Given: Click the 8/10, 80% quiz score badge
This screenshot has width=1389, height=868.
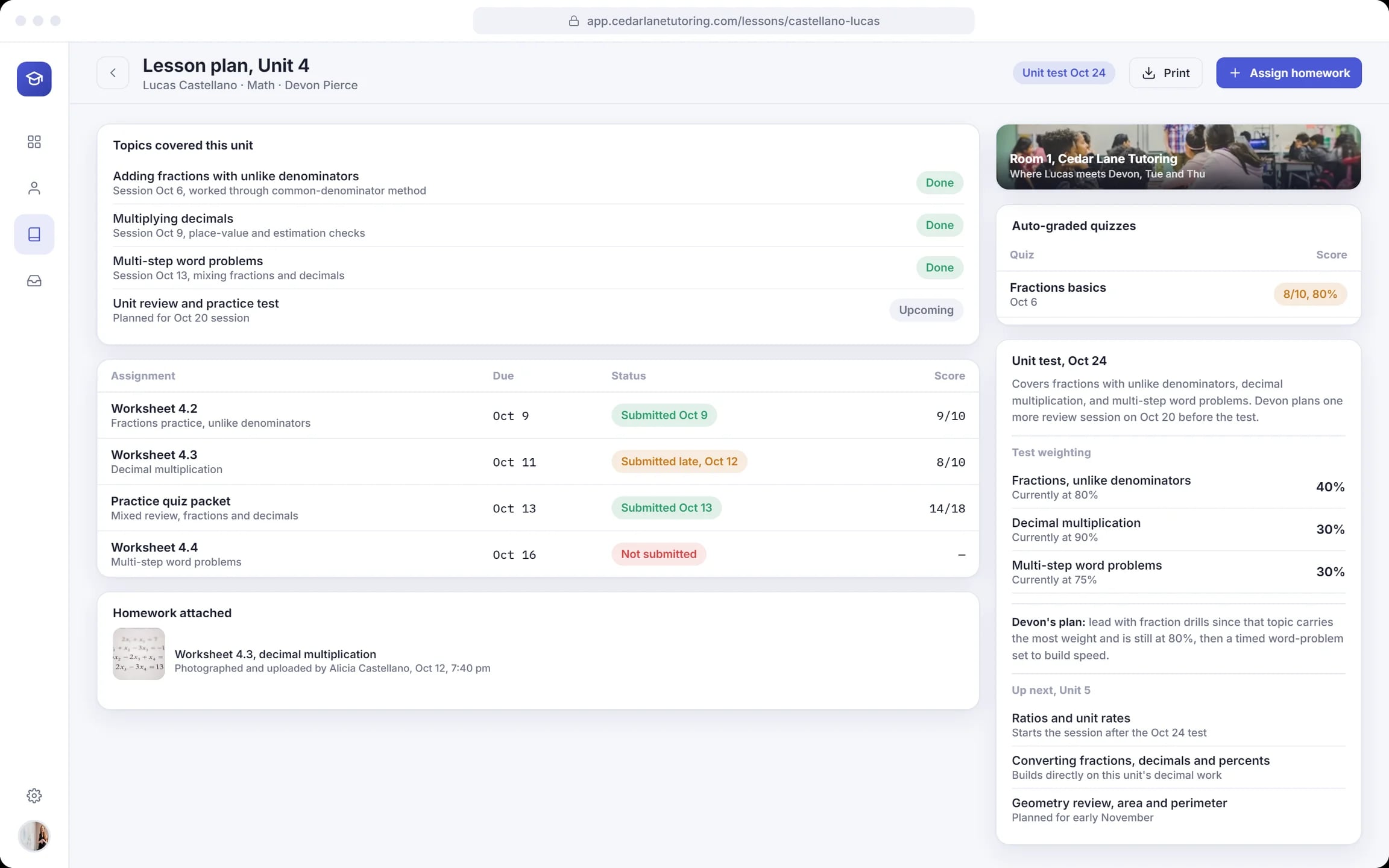Looking at the screenshot, I should point(1310,294).
